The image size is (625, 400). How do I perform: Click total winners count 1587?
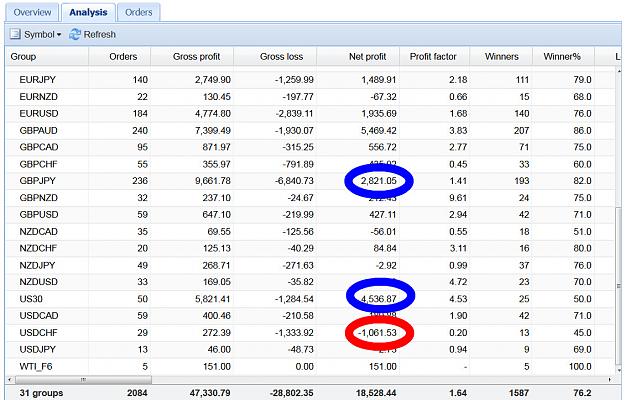coord(519,393)
